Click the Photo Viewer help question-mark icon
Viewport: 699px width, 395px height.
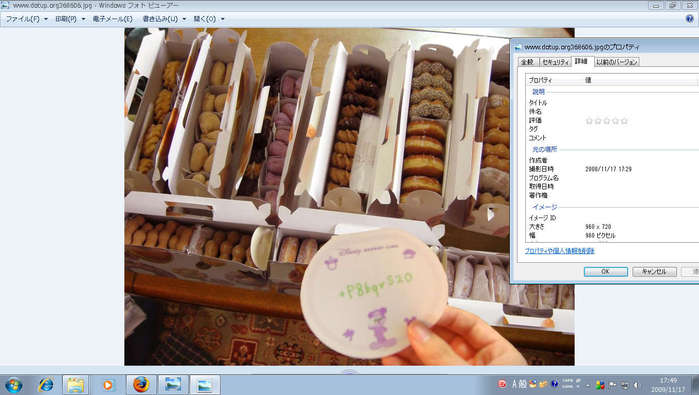click(x=690, y=18)
